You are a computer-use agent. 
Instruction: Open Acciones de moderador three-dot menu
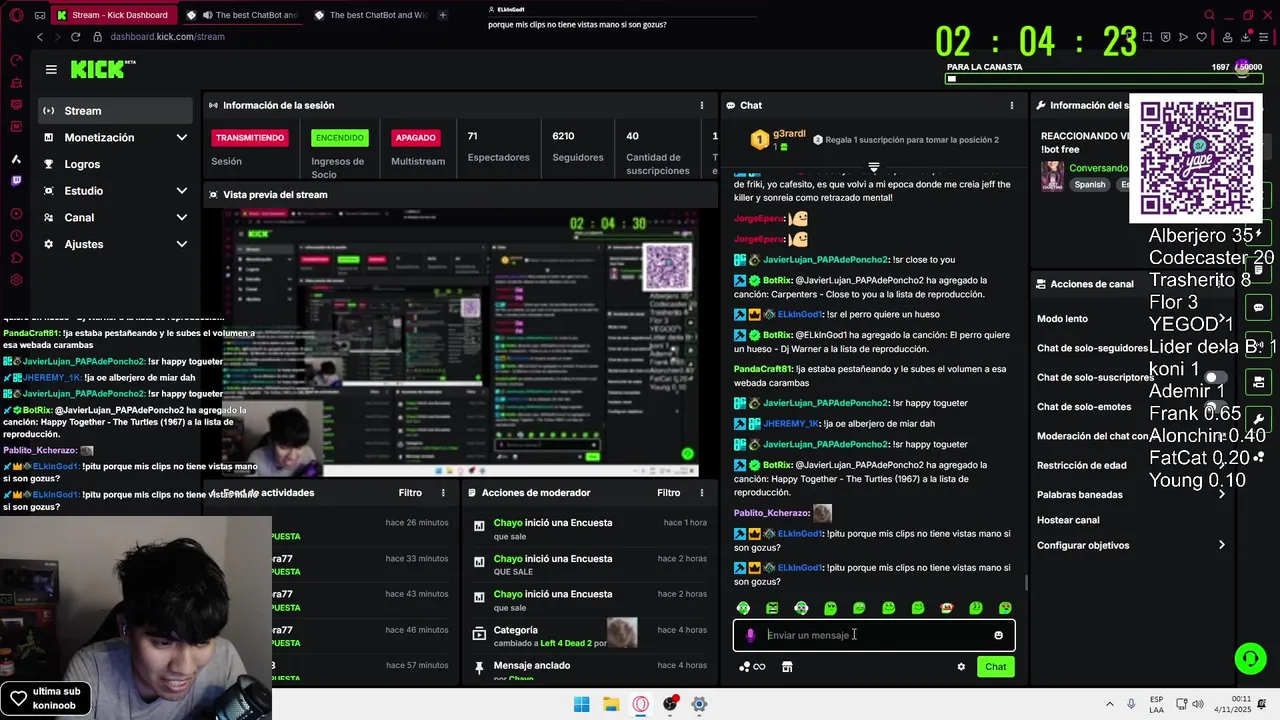pos(701,493)
